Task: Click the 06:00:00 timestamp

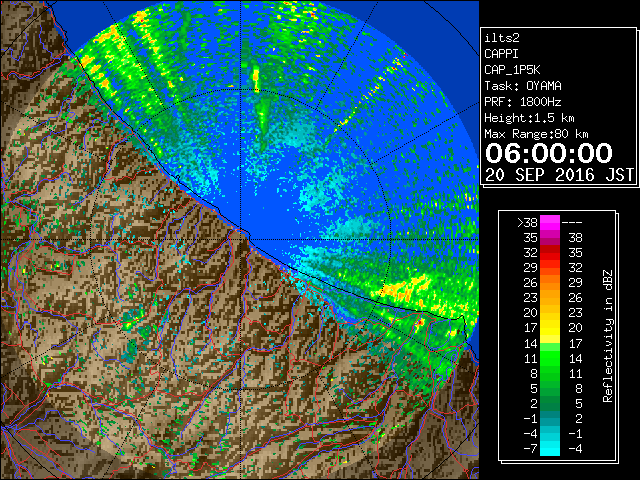Action: 549,153
